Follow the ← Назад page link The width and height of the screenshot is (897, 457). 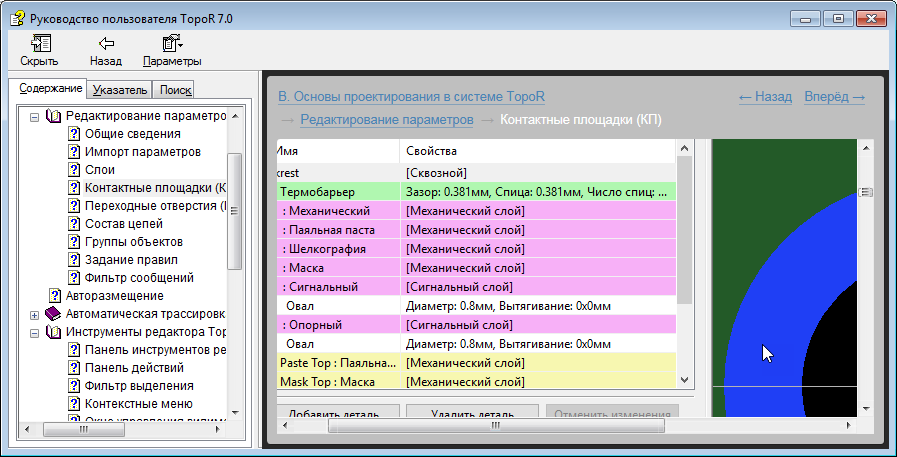coord(765,97)
